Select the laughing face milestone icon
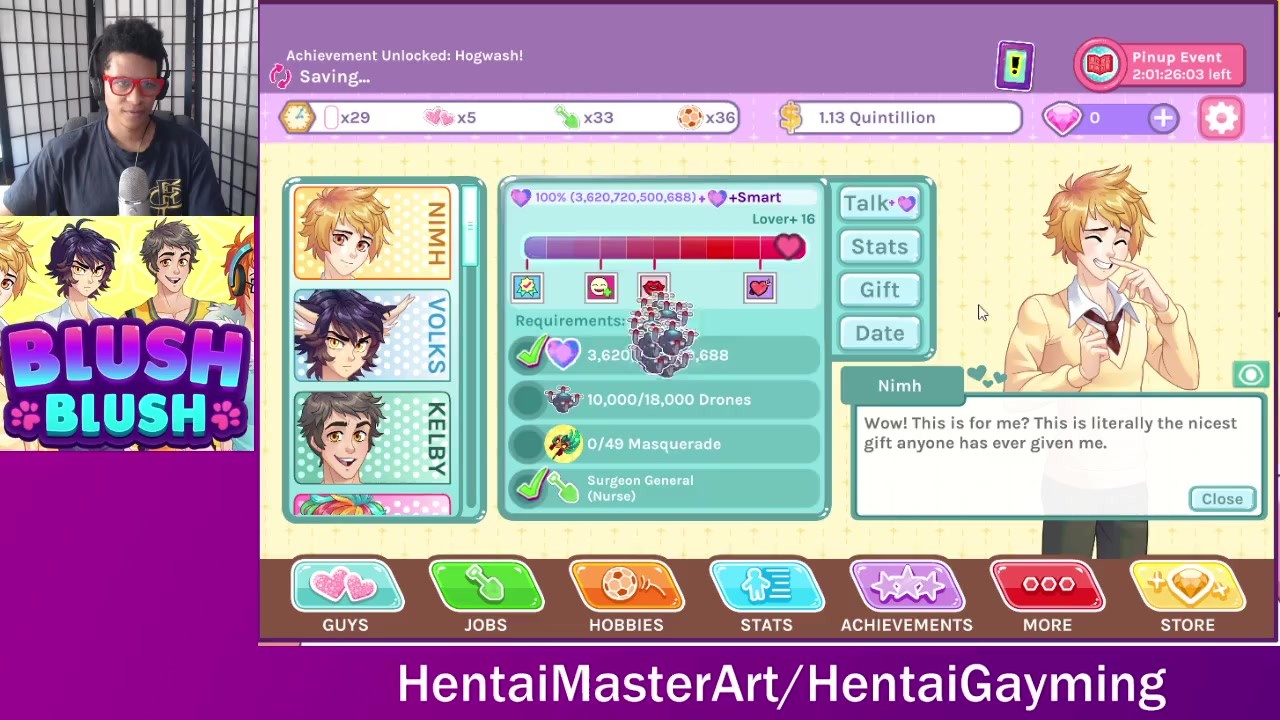The width and height of the screenshot is (1280, 720). [601, 288]
